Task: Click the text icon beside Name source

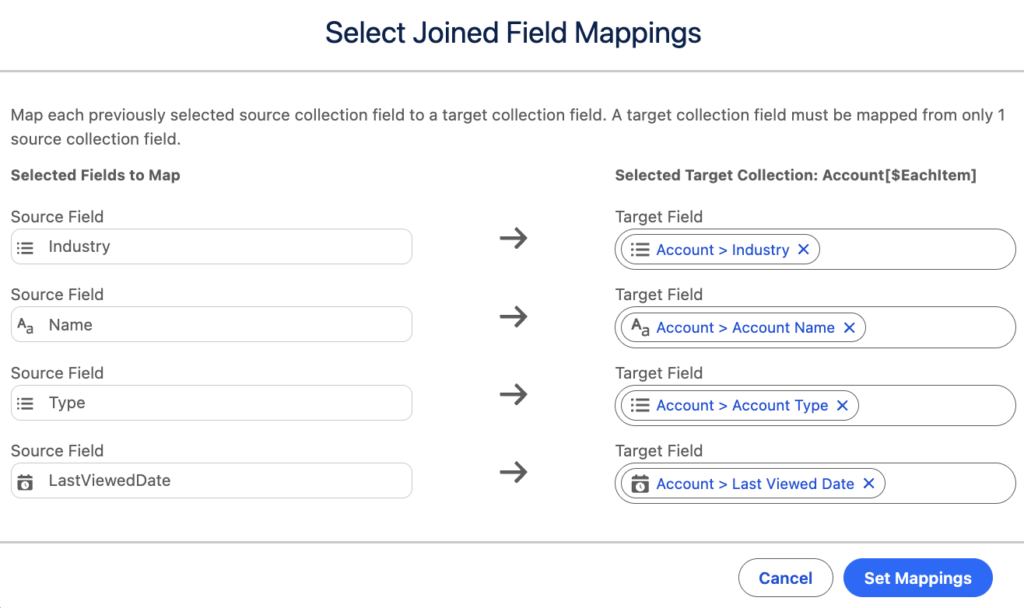Action: (x=25, y=325)
